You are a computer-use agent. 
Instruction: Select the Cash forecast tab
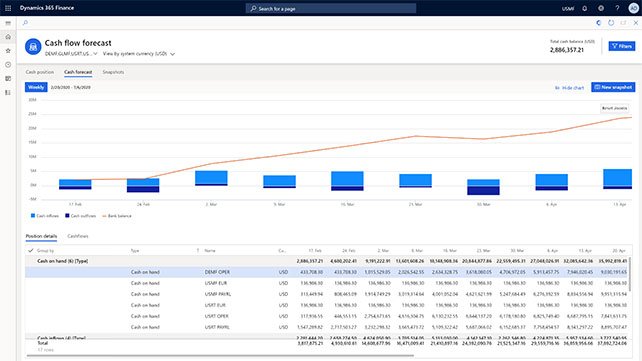[x=78, y=72]
